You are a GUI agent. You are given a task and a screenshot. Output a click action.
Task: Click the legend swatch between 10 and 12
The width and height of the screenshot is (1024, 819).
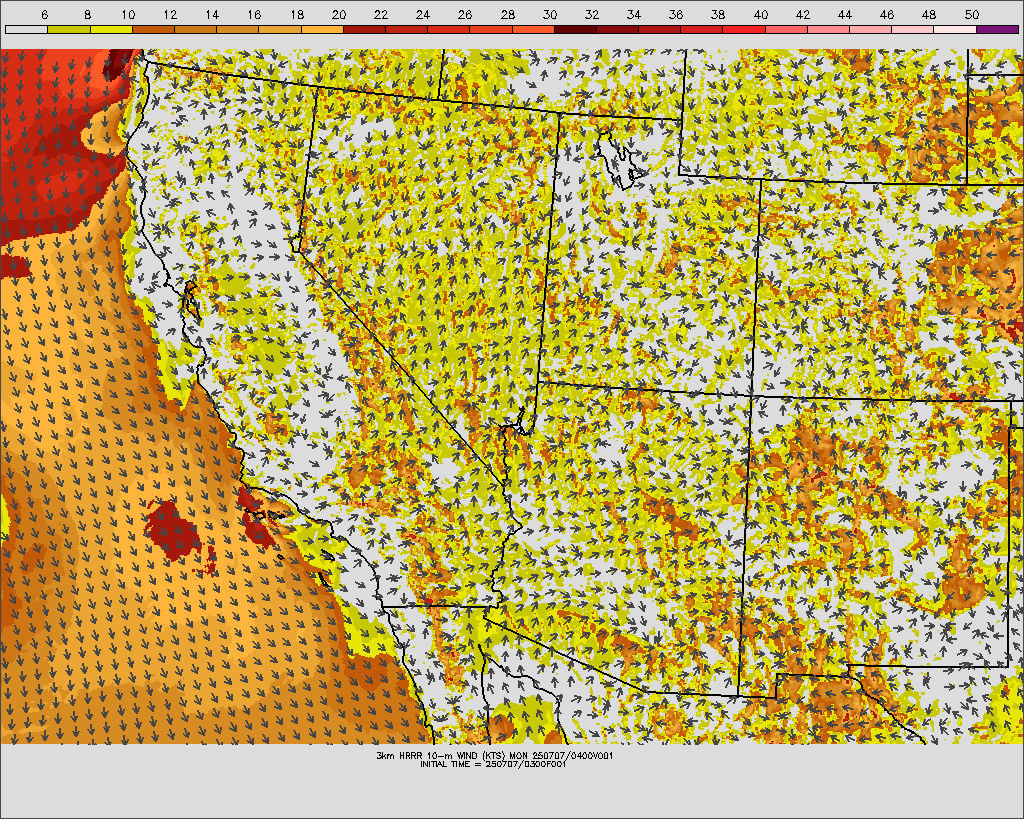tap(153, 29)
